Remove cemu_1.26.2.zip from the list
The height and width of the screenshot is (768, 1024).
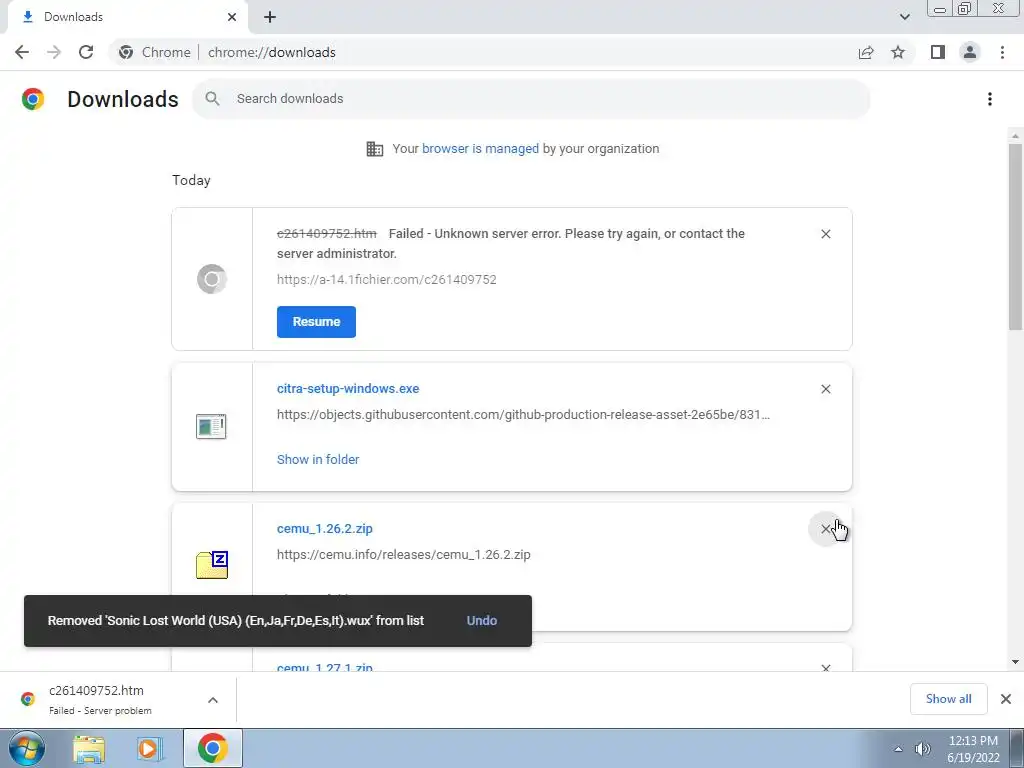[x=825, y=529]
